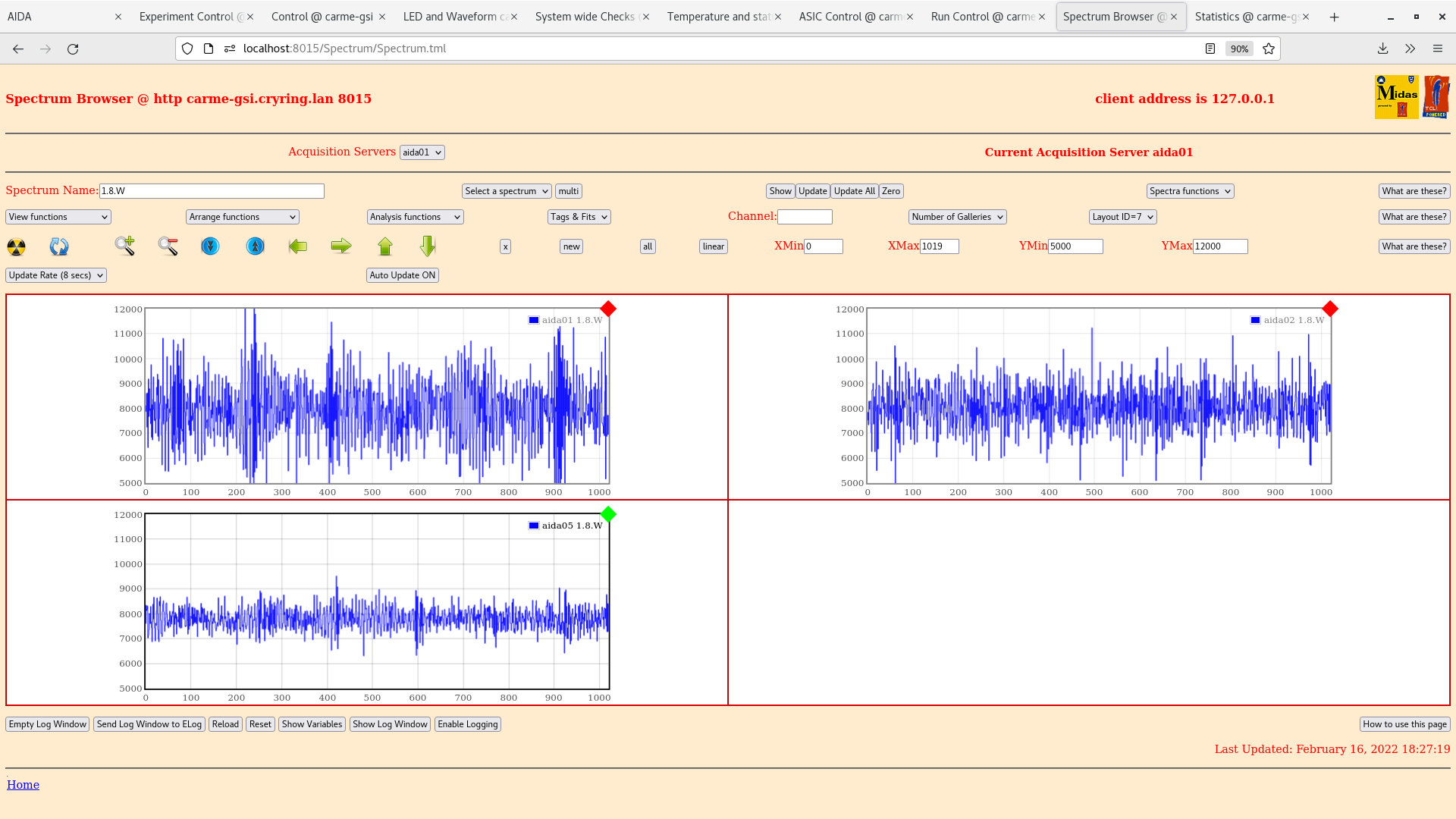
Task: Click the blue refresh arrows icon
Action: pos(59,246)
